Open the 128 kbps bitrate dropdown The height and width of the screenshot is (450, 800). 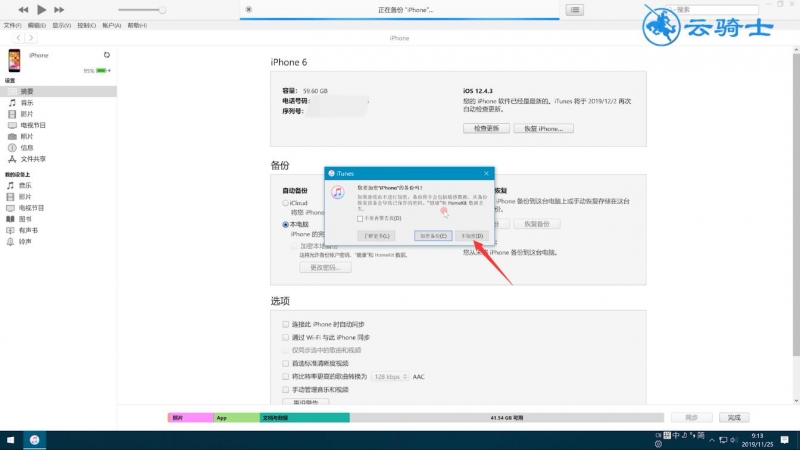tap(390, 377)
